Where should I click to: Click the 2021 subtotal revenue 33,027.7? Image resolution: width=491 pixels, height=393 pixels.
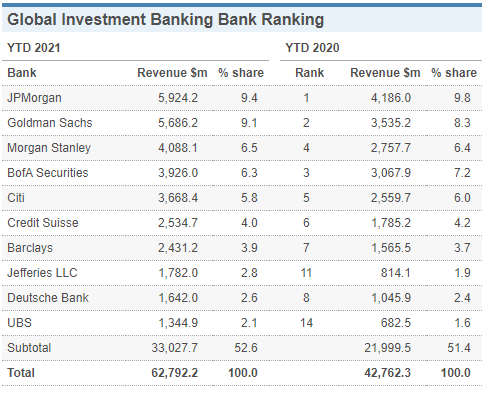(175, 348)
